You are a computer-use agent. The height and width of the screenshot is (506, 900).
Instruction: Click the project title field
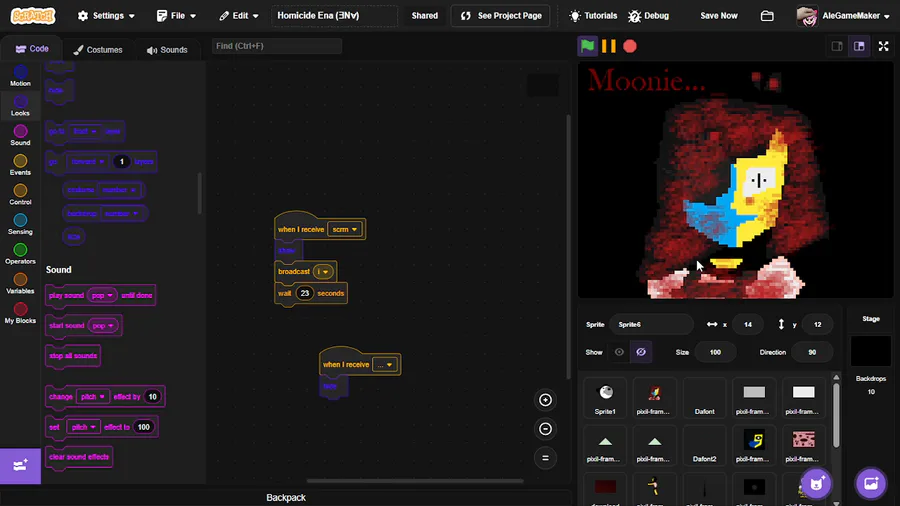(x=335, y=15)
